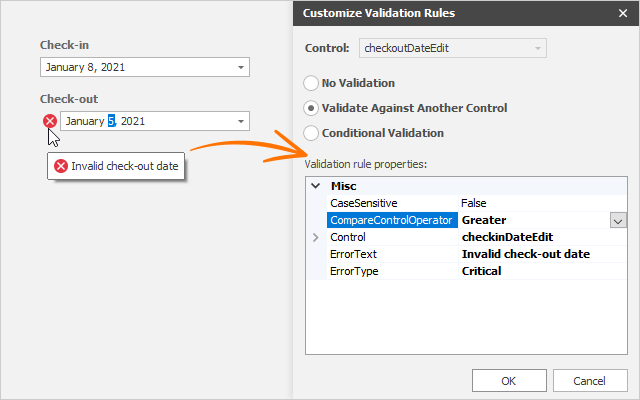Expand the Control property row
The height and width of the screenshot is (400, 640).
[x=316, y=237]
